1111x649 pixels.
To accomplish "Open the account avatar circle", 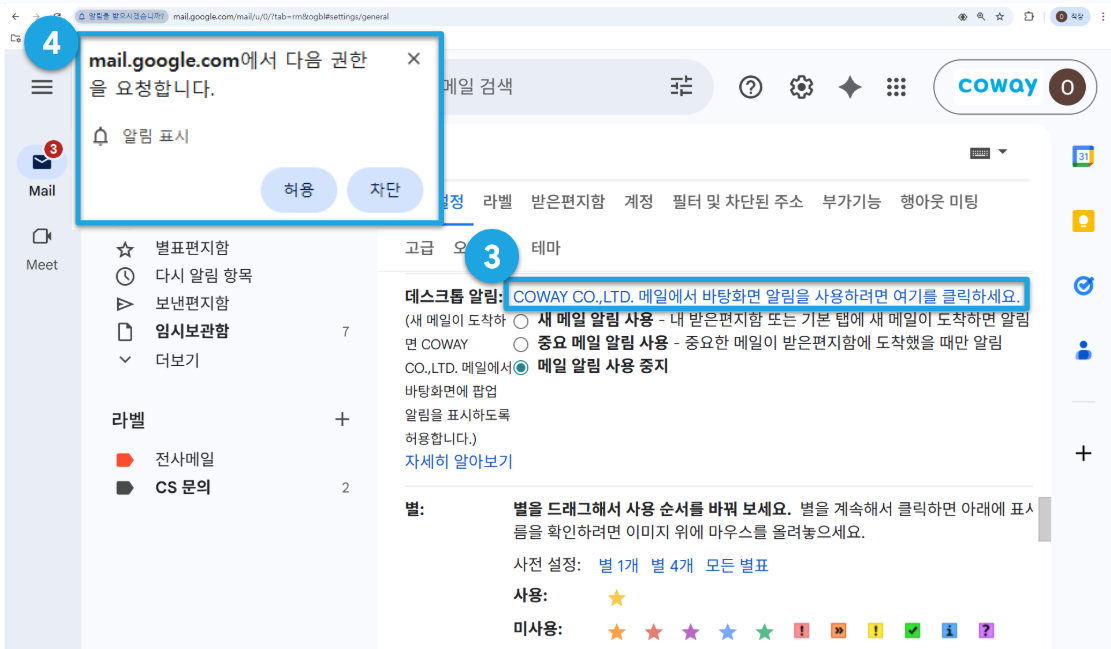I will pos(1067,87).
